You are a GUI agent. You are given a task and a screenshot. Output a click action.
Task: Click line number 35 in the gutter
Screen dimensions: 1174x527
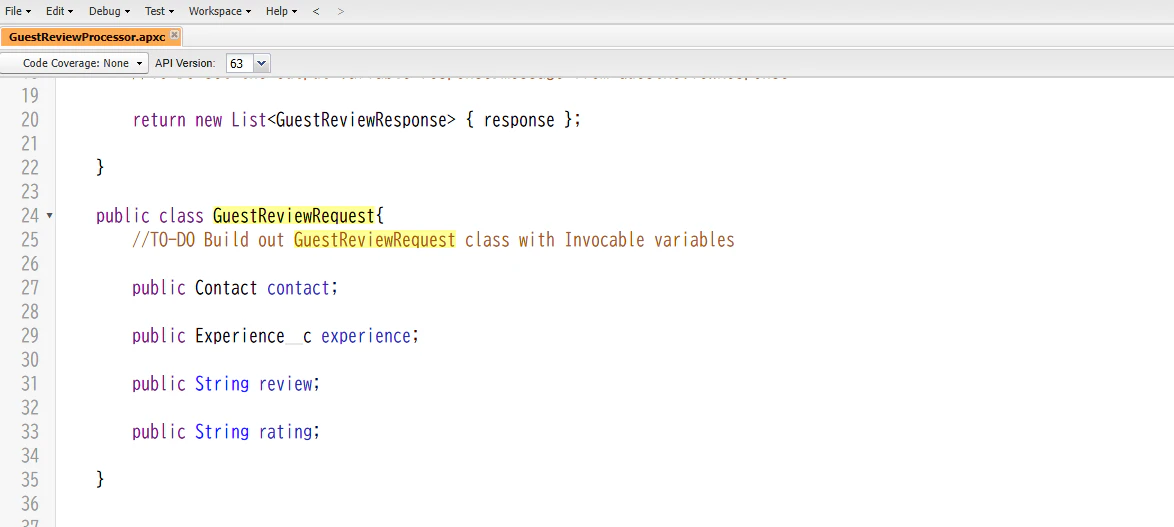29,479
